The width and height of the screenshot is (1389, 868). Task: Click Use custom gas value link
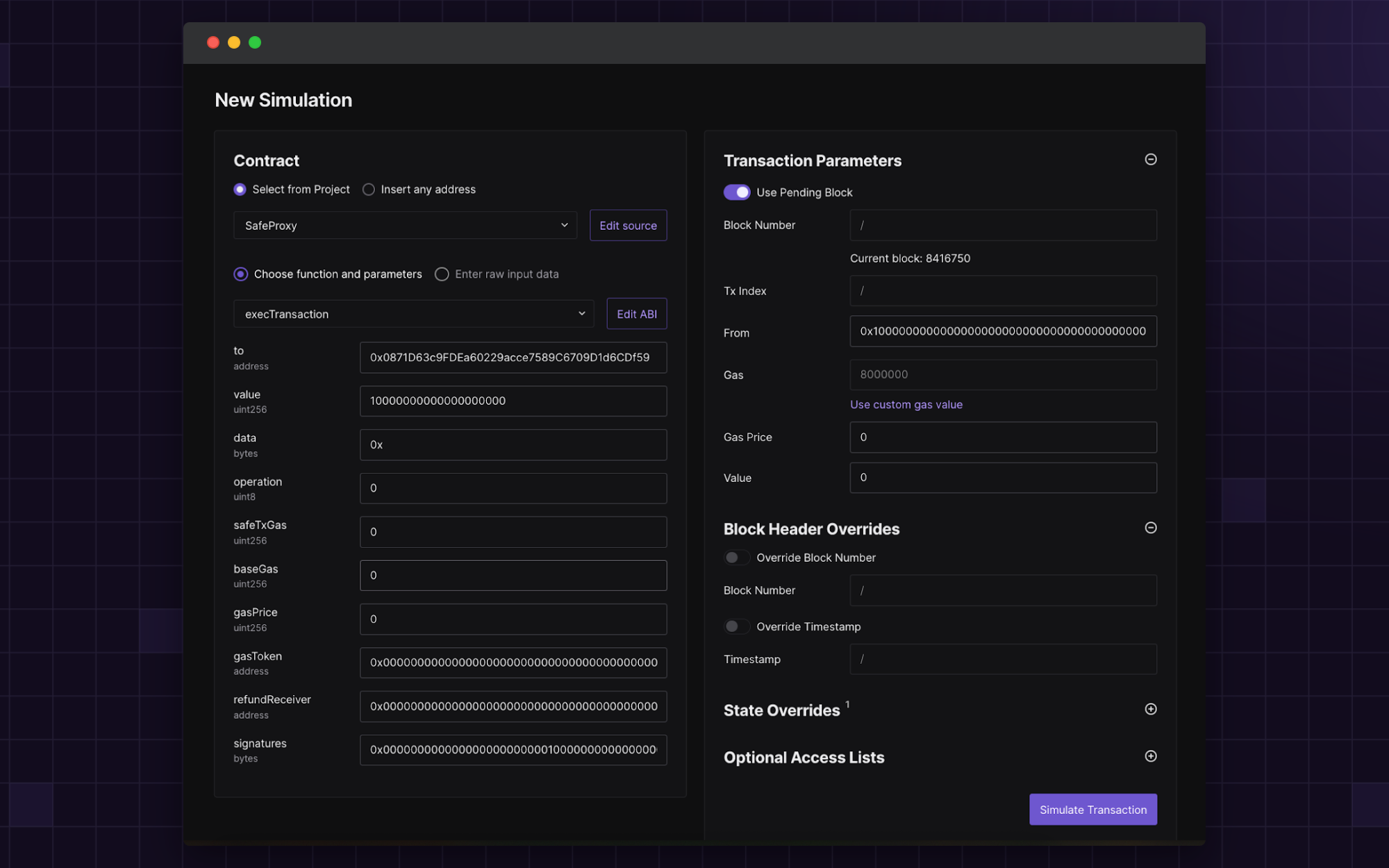(906, 405)
